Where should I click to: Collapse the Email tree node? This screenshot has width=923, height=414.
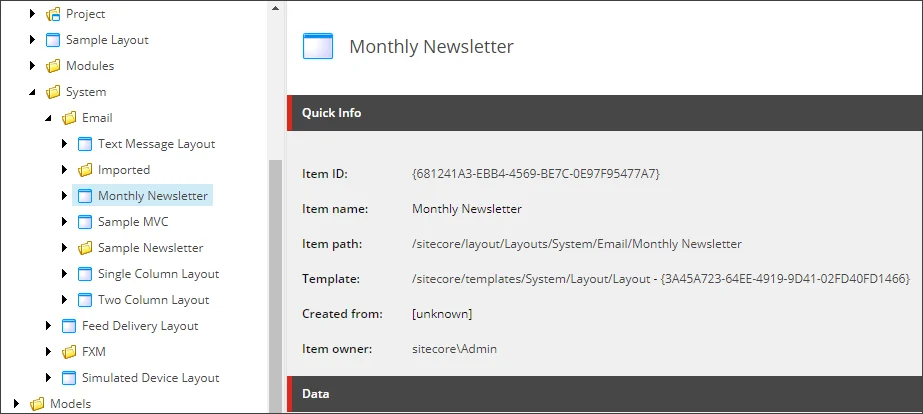coord(48,118)
